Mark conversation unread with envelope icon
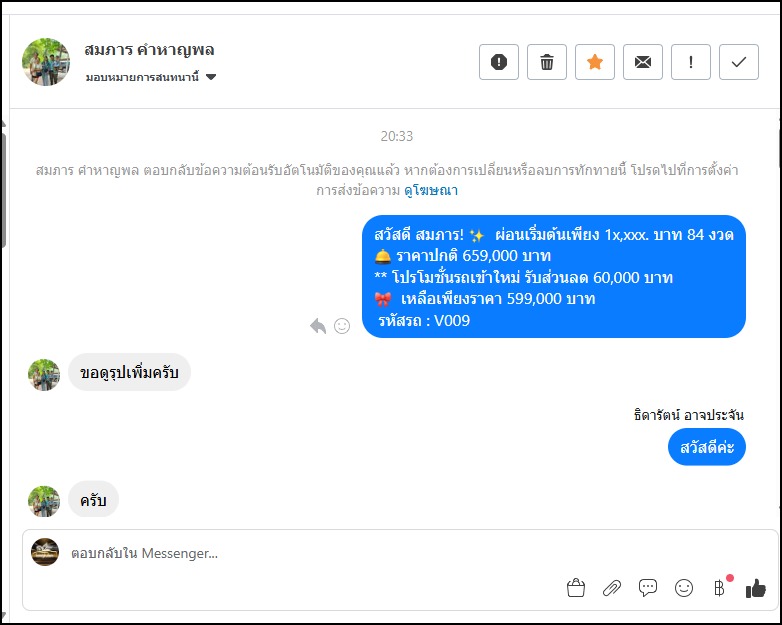The height and width of the screenshot is (625, 782). point(643,62)
